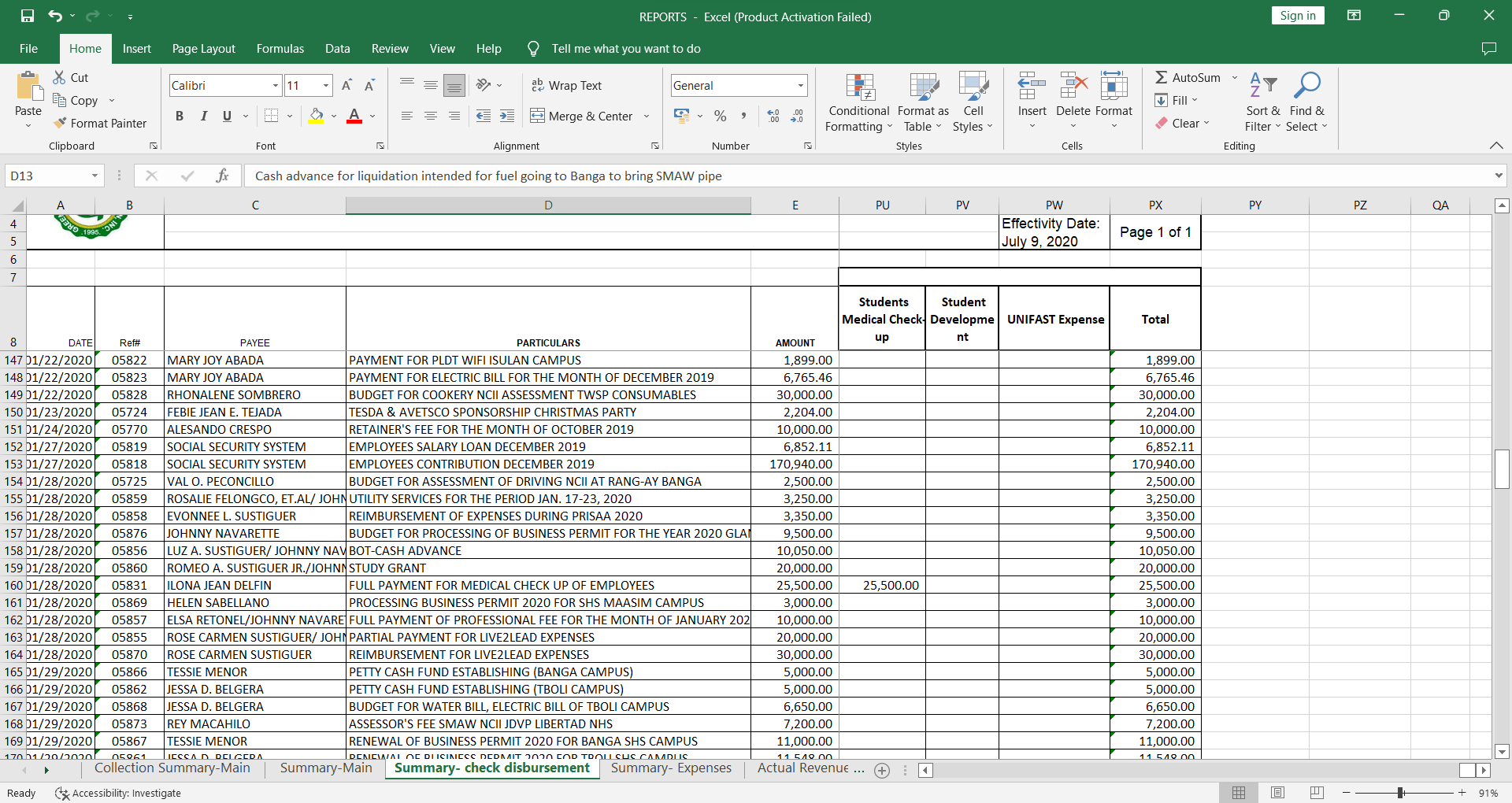1512x803 pixels.
Task: Click Tell me what you want to do
Action: [625, 49]
